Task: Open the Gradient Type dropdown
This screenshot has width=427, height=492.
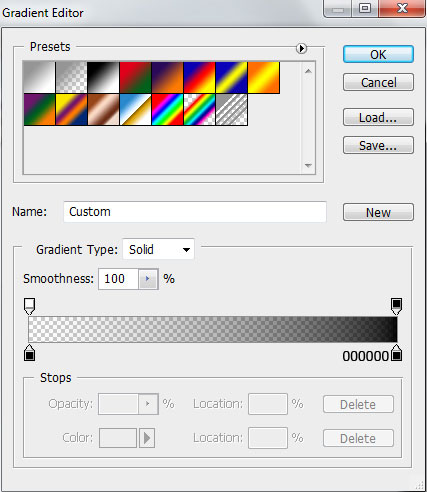Action: point(159,249)
